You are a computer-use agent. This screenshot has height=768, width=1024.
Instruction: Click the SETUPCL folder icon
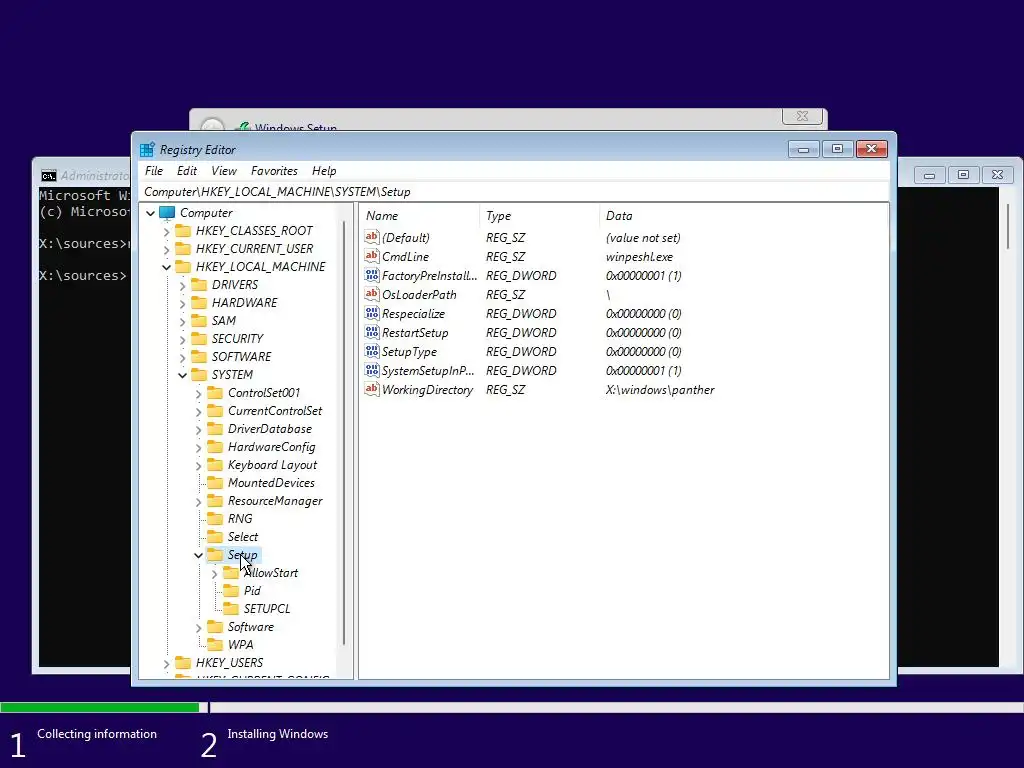(x=231, y=609)
